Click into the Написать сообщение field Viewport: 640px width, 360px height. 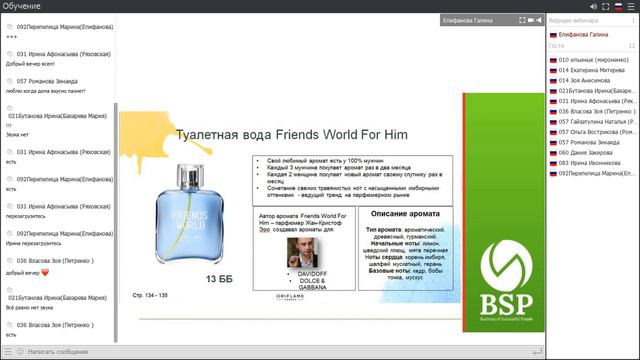[x=278, y=351]
